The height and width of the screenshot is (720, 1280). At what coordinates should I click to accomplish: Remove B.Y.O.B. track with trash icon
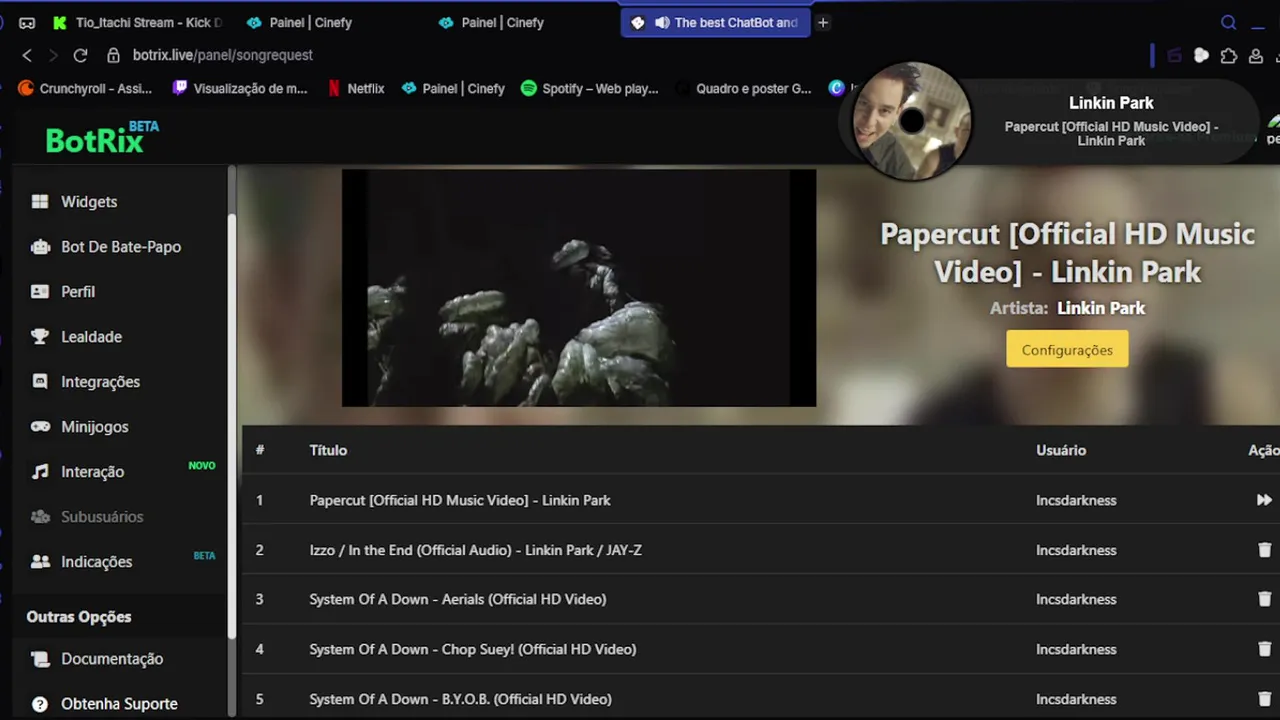pos(1264,699)
